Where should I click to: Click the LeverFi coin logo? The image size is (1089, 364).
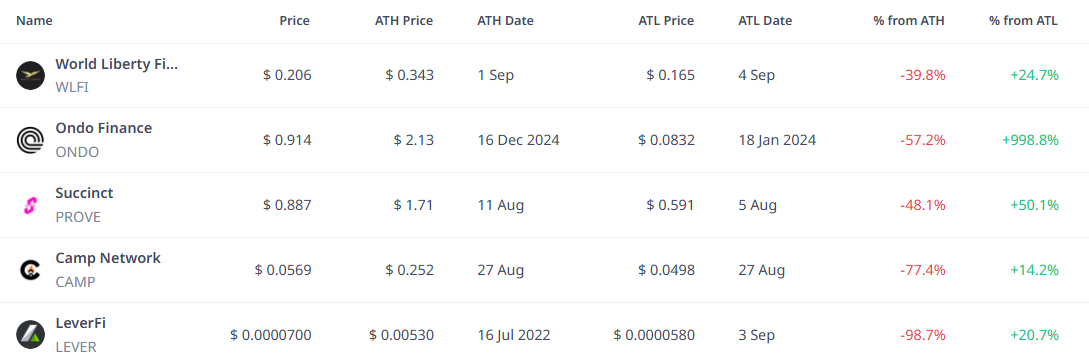pos(31,335)
